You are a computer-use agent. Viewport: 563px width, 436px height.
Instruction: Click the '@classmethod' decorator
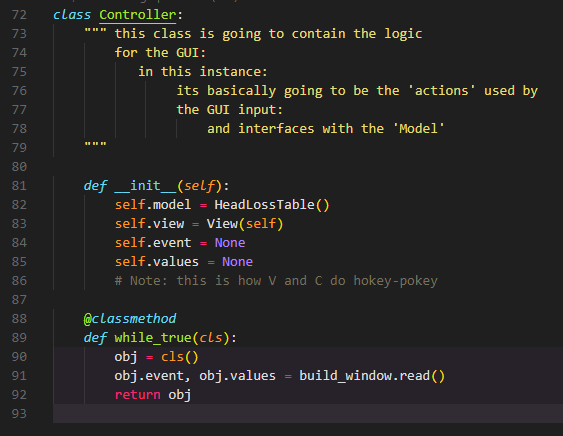130,319
